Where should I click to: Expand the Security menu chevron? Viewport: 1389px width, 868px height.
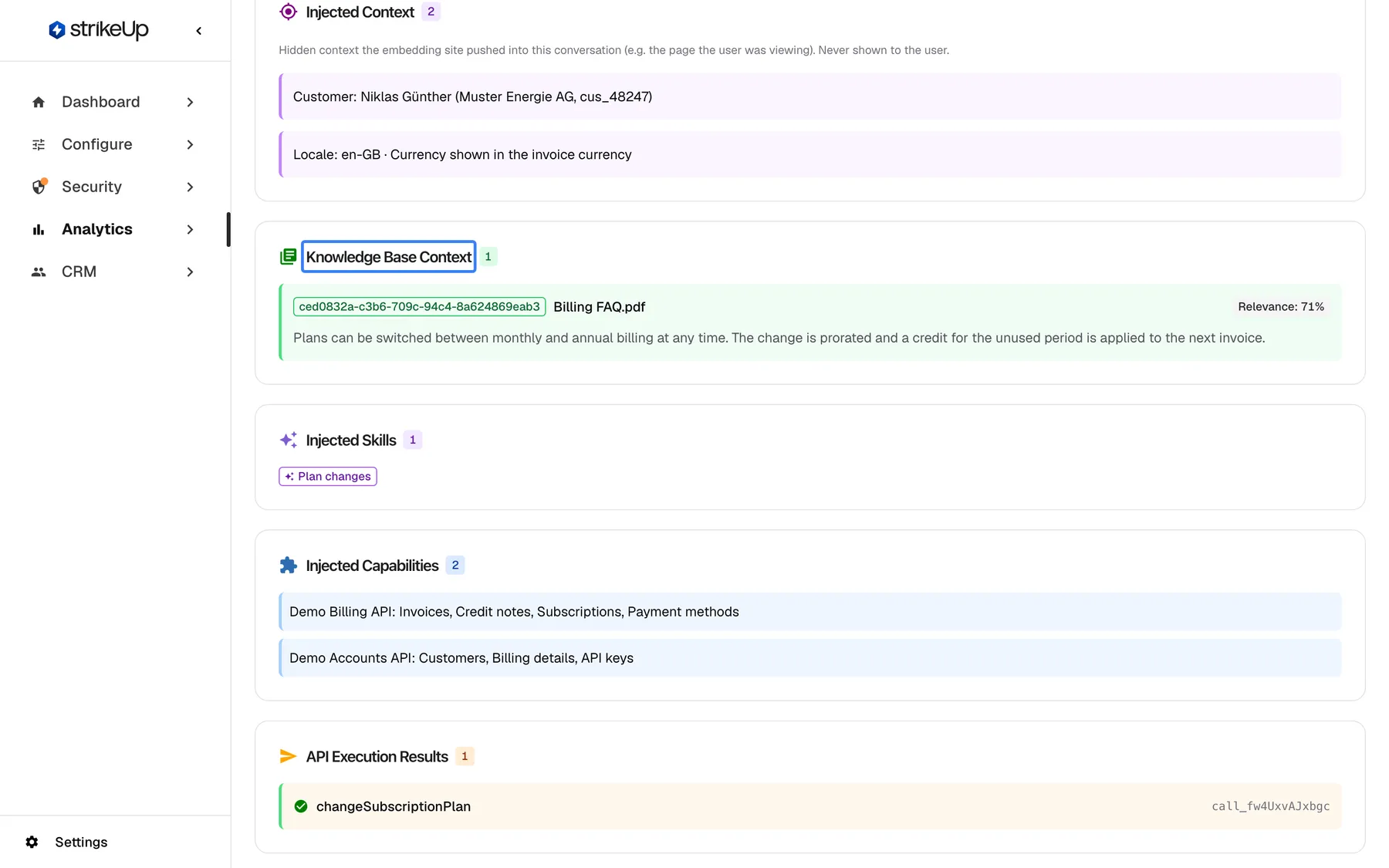(190, 187)
